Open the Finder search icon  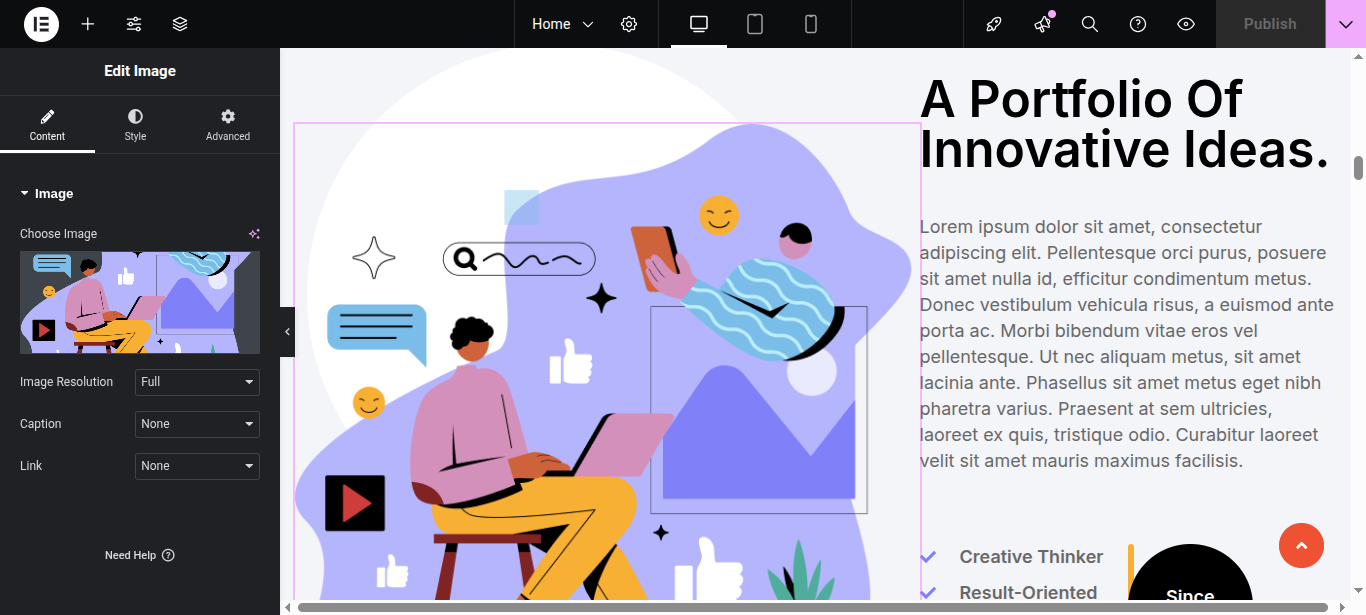tap(1090, 24)
